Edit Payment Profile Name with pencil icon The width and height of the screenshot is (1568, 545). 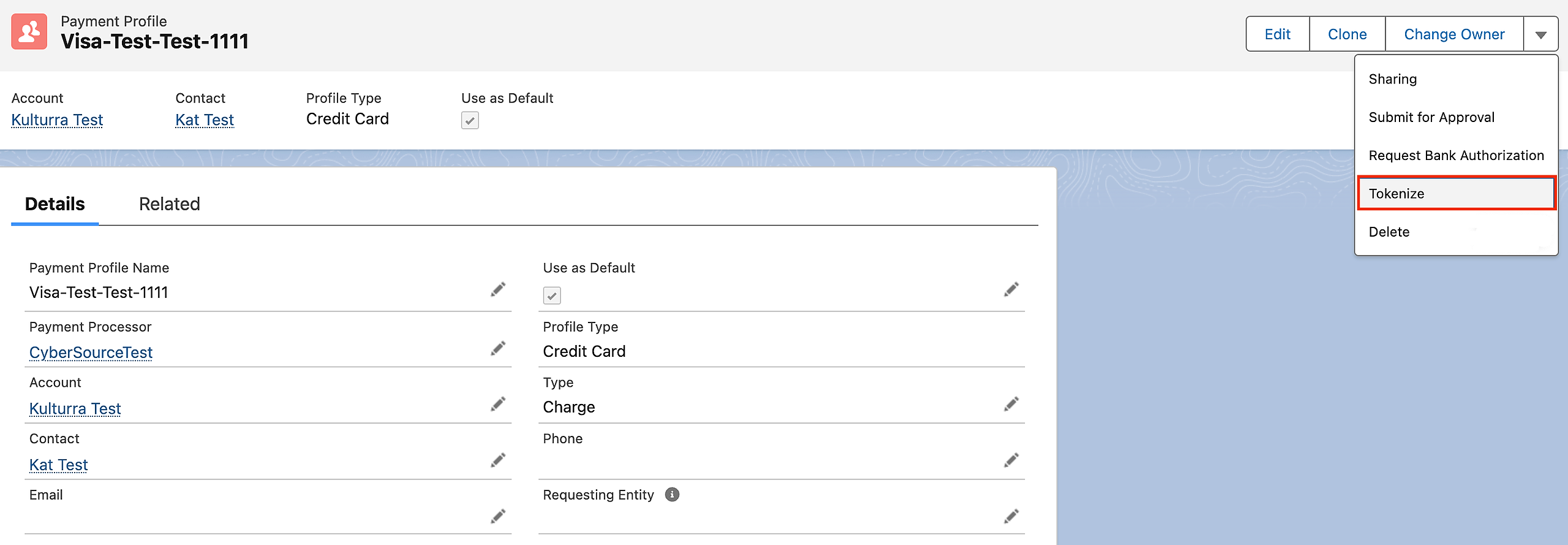[498, 289]
